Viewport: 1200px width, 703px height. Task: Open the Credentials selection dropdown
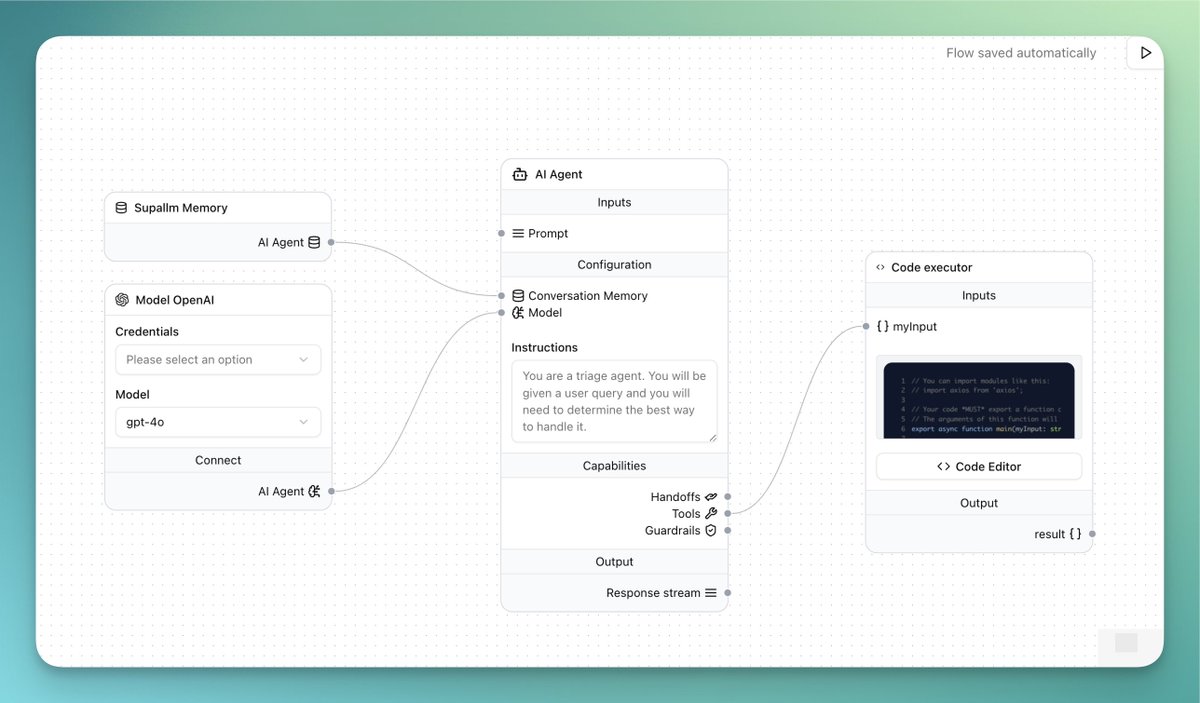pyautogui.click(x=217, y=359)
